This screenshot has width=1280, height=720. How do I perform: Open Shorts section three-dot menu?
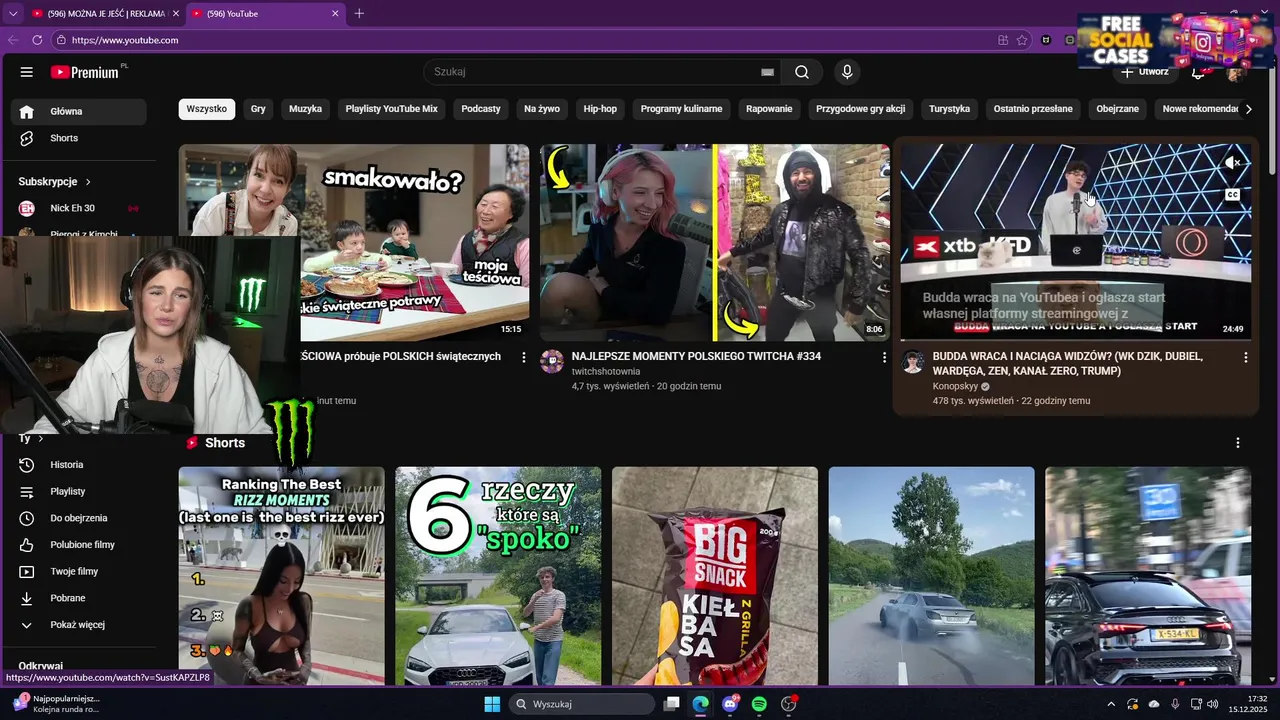pyautogui.click(x=1237, y=443)
